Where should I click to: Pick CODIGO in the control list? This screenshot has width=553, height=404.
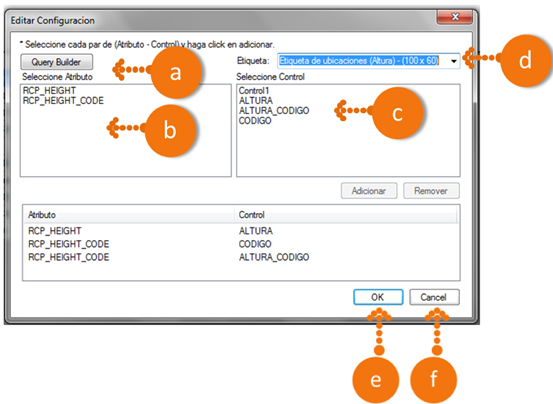[x=255, y=121]
